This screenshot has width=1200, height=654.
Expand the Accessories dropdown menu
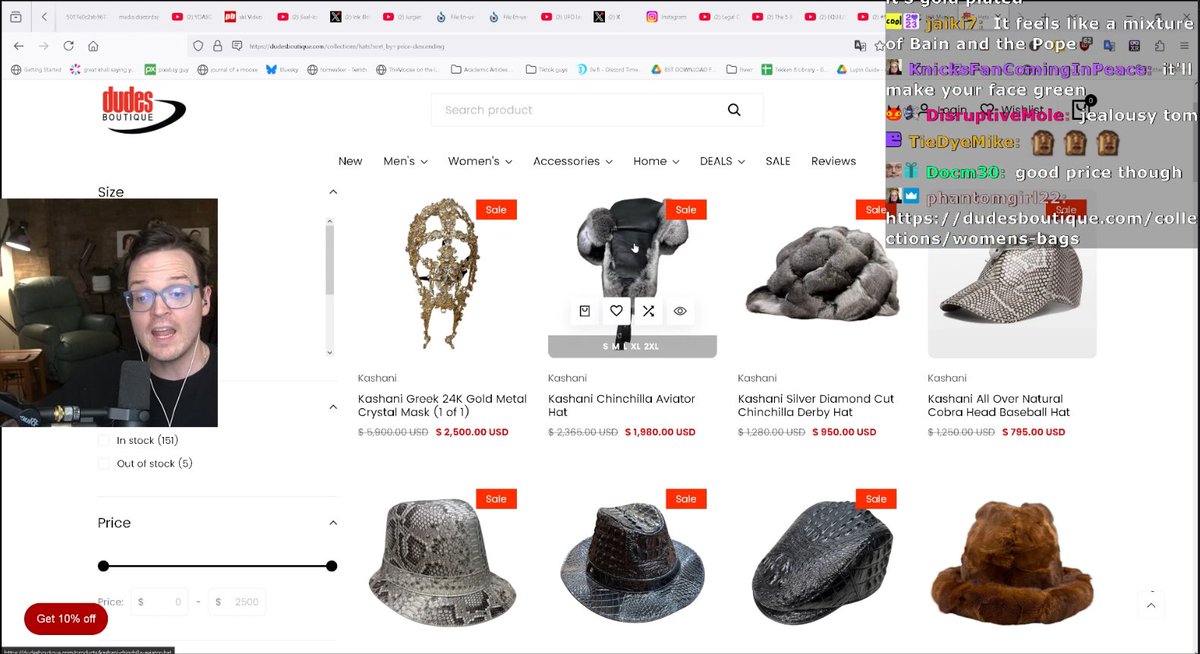pyautogui.click(x=573, y=161)
